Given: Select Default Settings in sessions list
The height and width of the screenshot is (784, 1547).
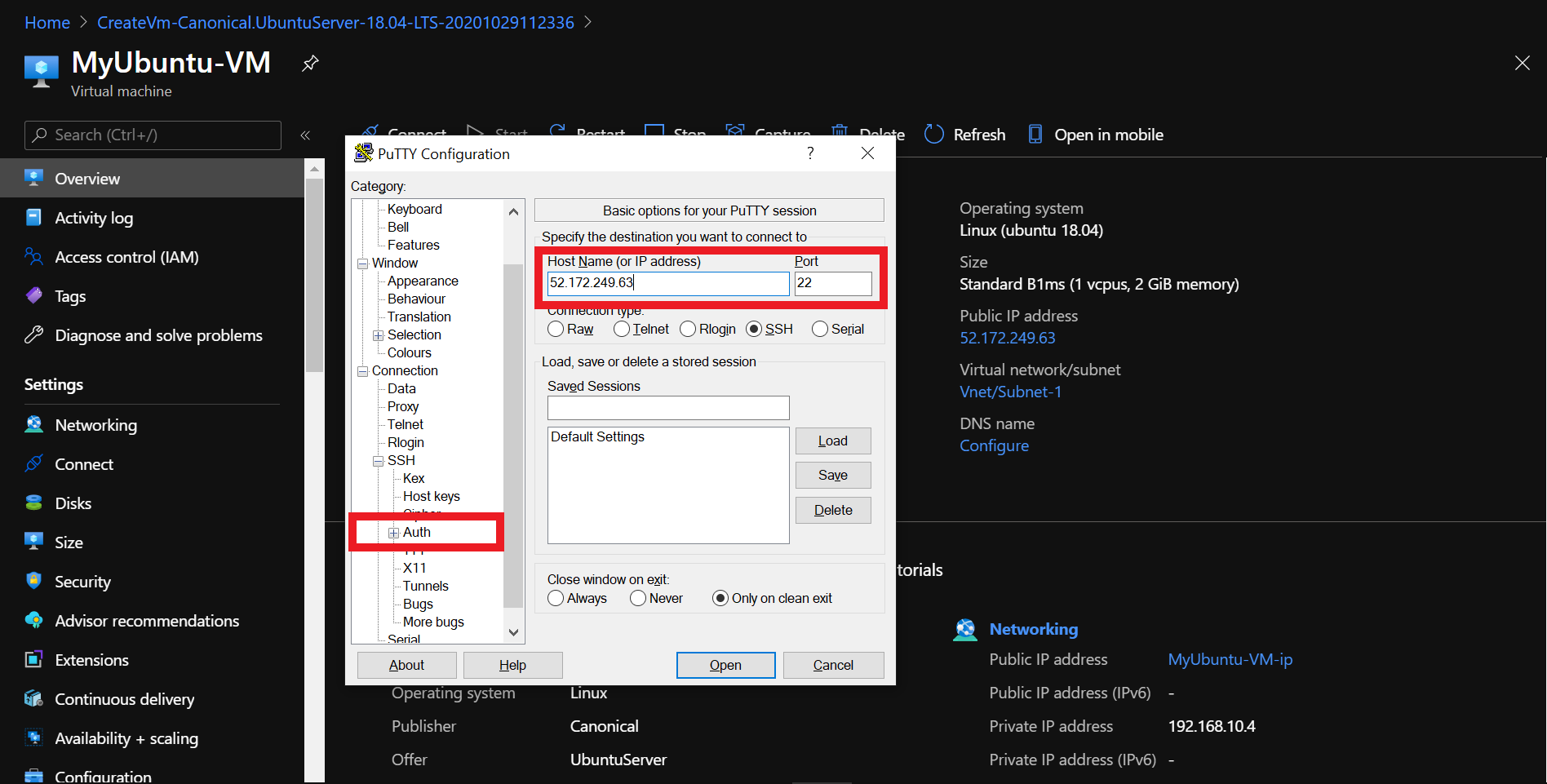Looking at the screenshot, I should [597, 436].
